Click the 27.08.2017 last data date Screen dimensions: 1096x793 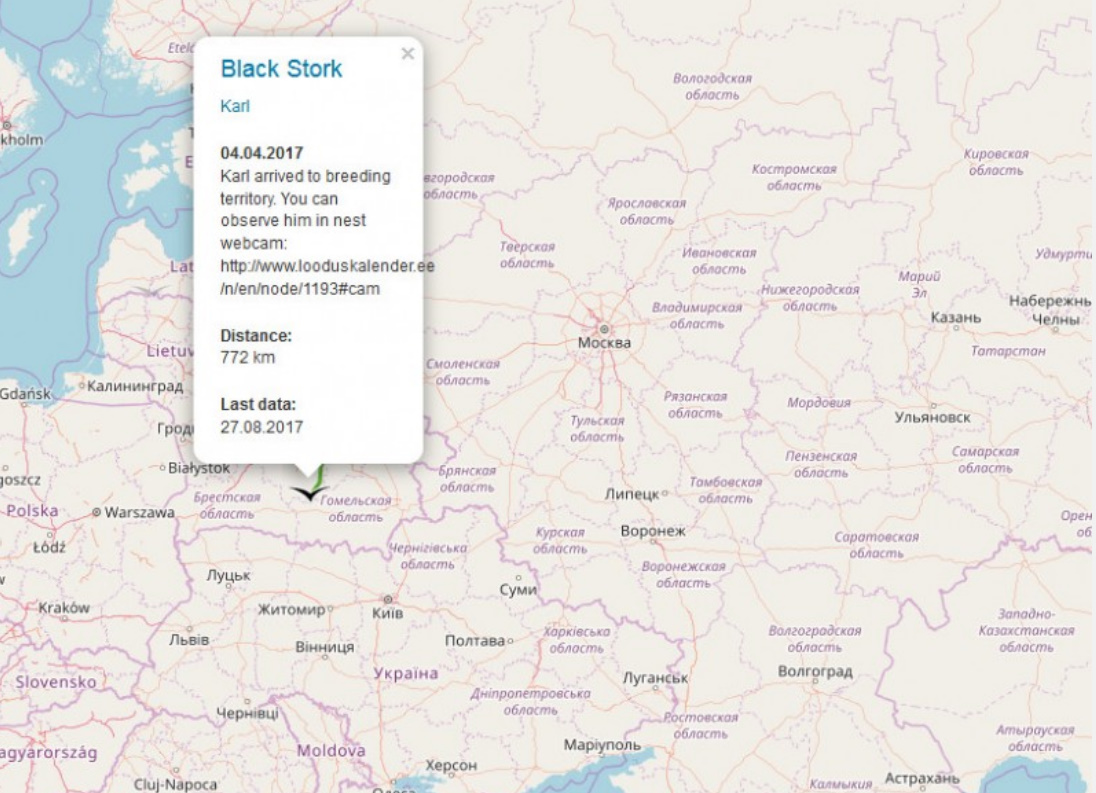click(x=261, y=427)
